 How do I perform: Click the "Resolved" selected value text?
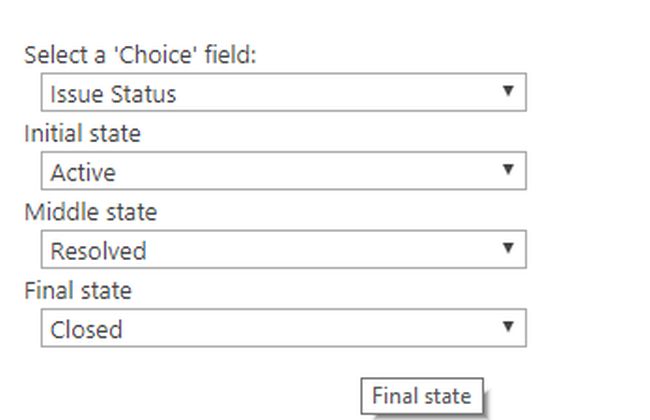click(x=98, y=251)
